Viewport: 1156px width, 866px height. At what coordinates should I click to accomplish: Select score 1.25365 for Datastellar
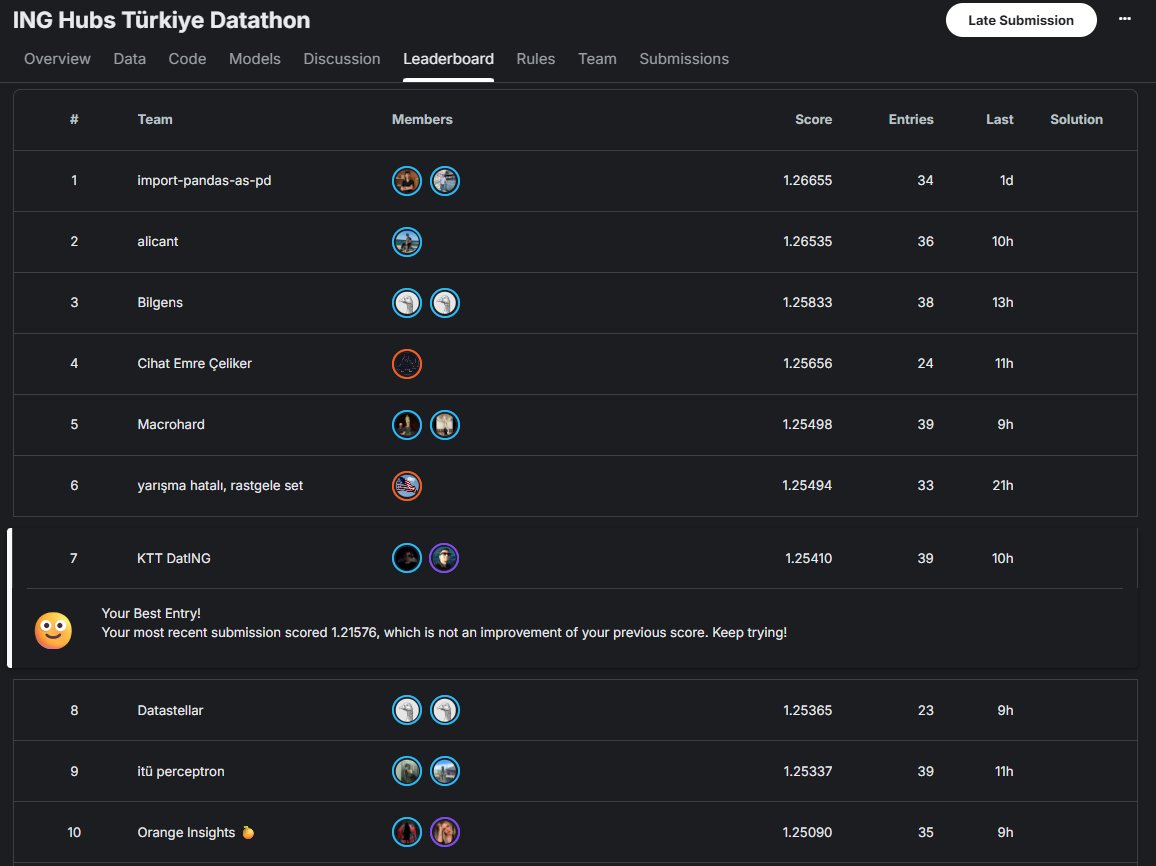807,710
